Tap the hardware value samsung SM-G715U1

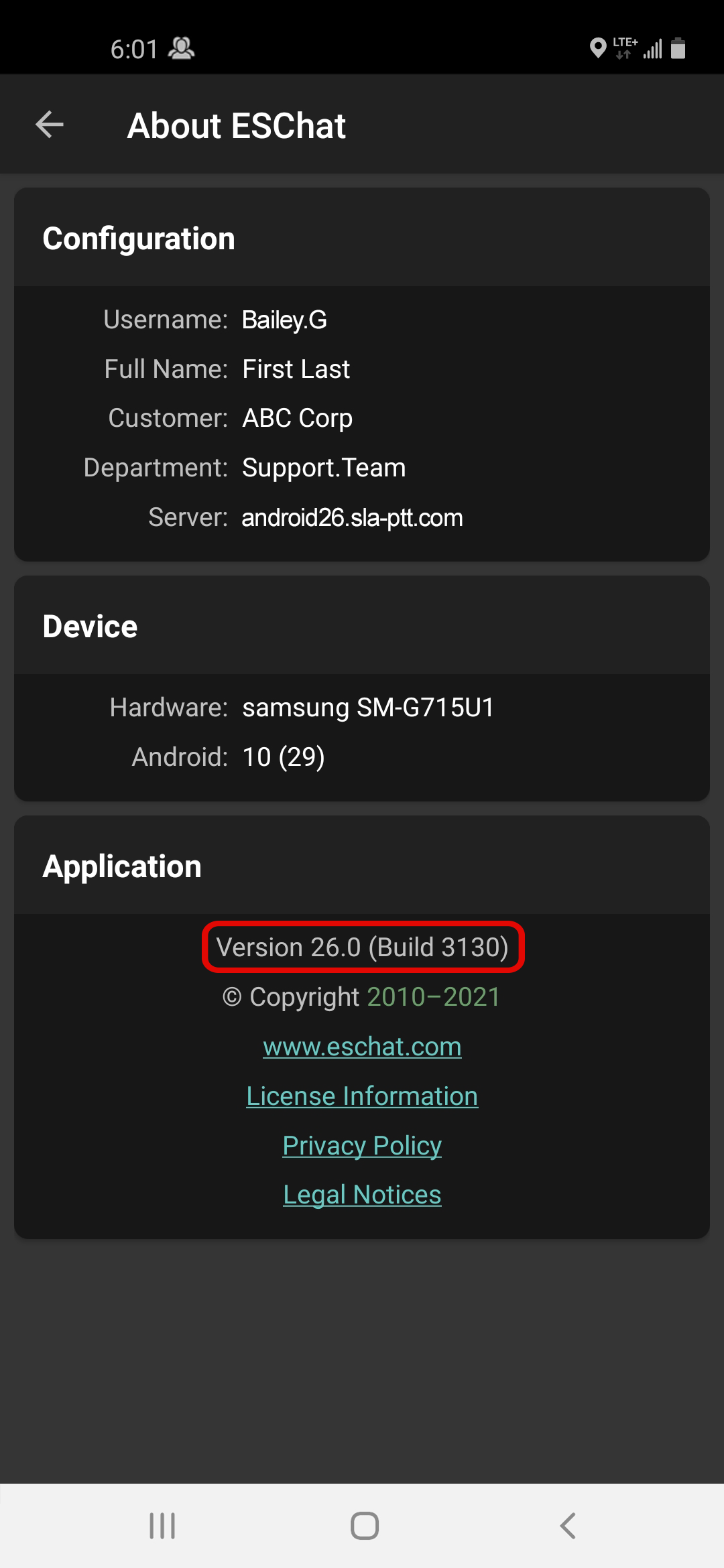tap(368, 708)
